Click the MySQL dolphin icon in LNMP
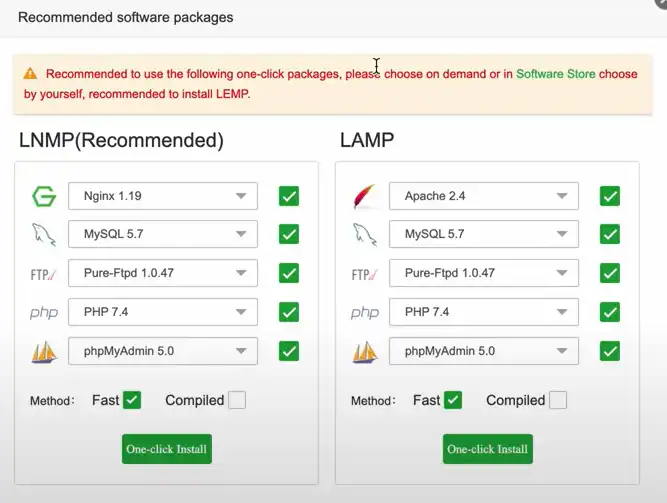Screen dimensions: 667x503 point(44,235)
